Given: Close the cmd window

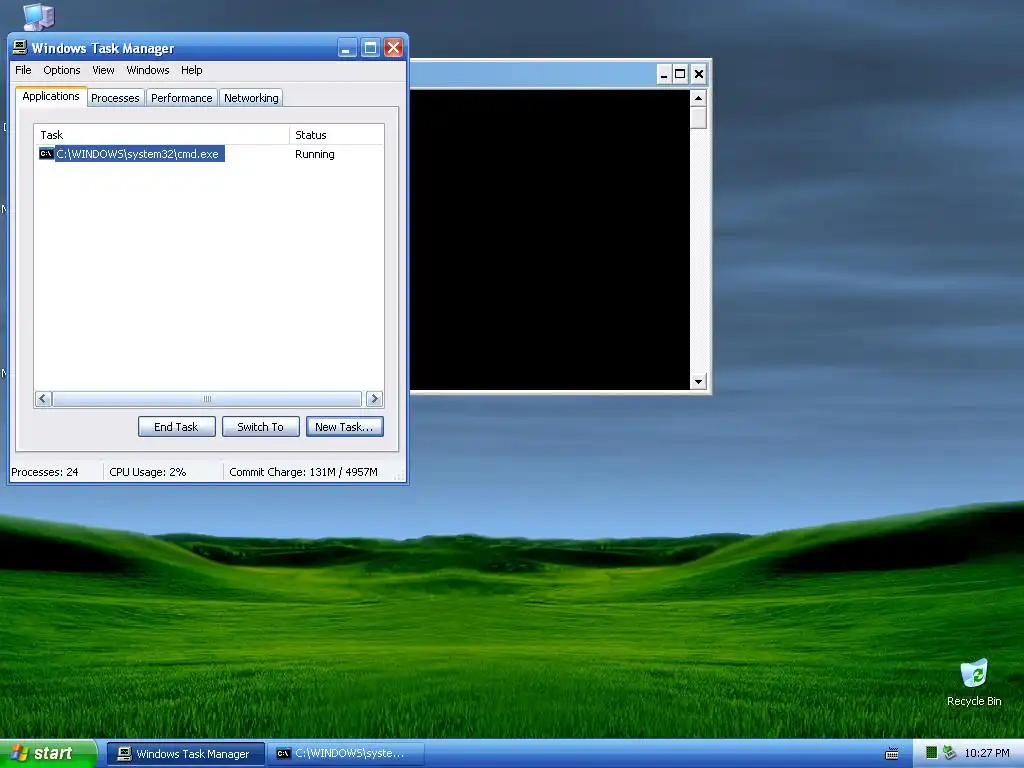Looking at the screenshot, I should (x=698, y=74).
